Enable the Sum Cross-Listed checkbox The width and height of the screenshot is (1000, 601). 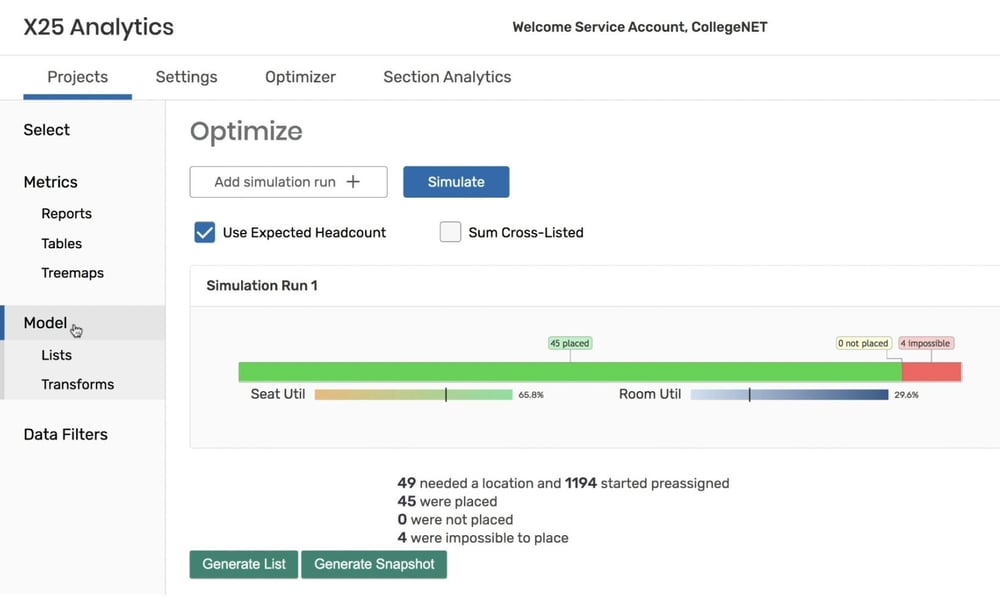click(x=451, y=233)
